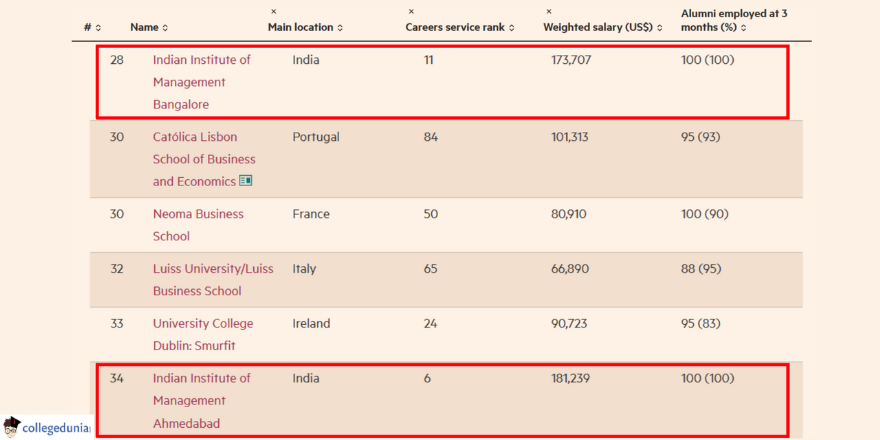Click rank number 28
The height and width of the screenshot is (440, 880).
pyautogui.click(x=117, y=60)
